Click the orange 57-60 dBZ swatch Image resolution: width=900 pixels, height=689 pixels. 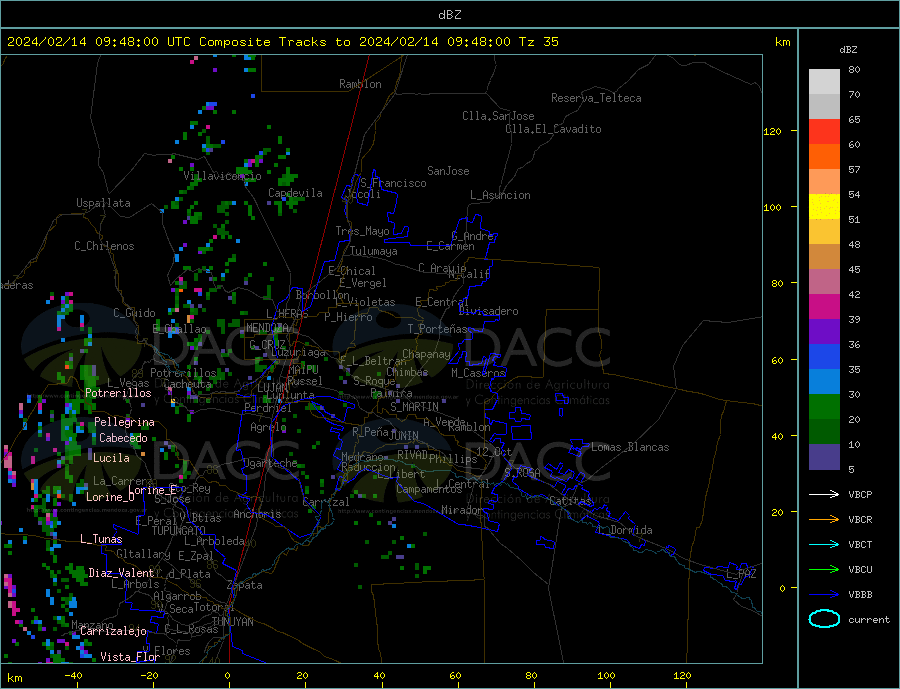click(824, 157)
